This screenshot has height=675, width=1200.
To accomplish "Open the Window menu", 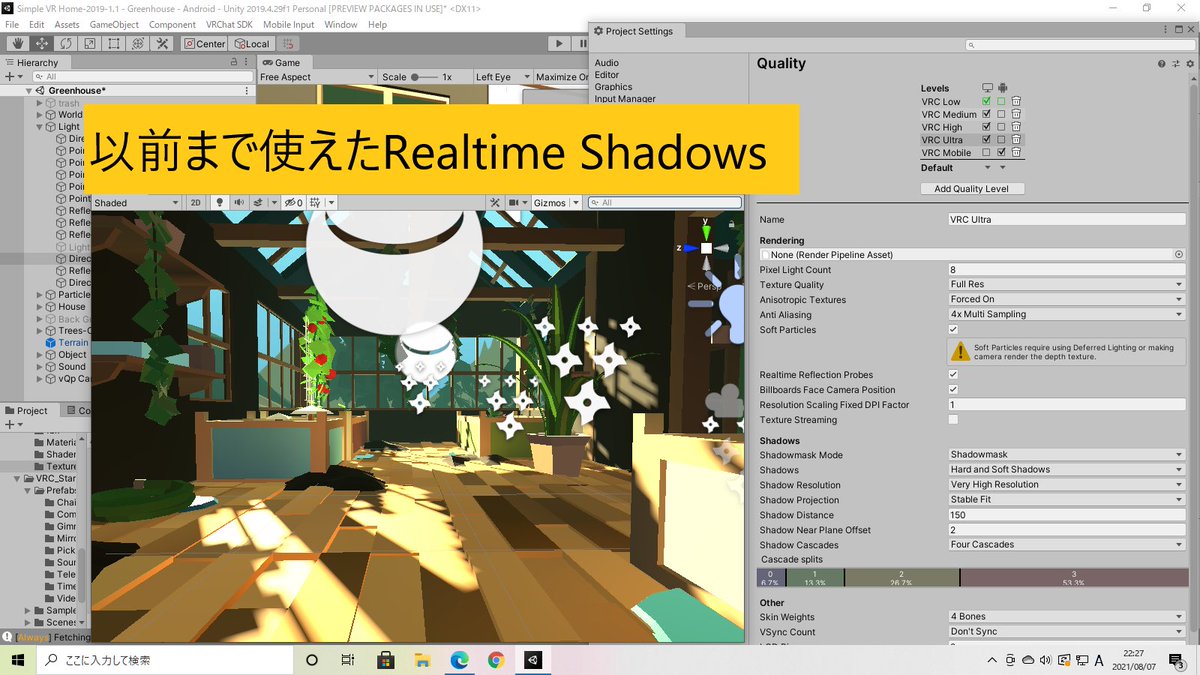I will pyautogui.click(x=341, y=24).
